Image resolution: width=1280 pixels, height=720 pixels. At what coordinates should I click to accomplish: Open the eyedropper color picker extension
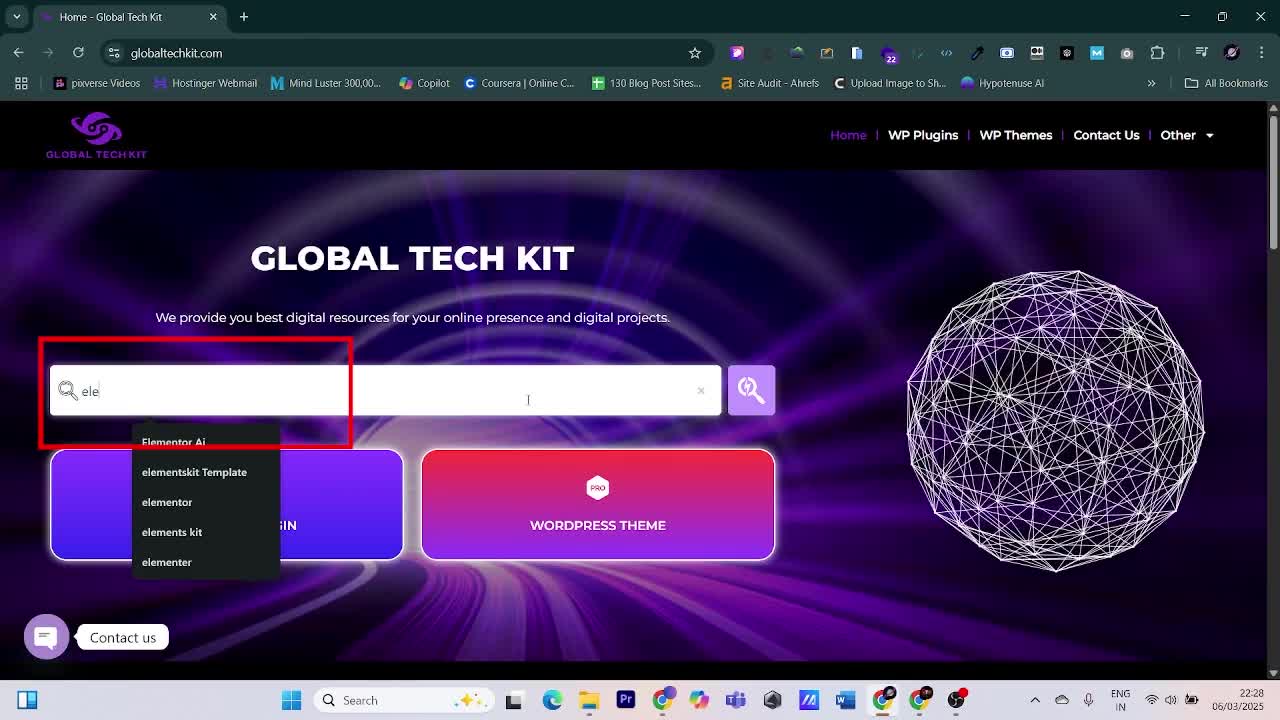pyautogui.click(x=977, y=53)
